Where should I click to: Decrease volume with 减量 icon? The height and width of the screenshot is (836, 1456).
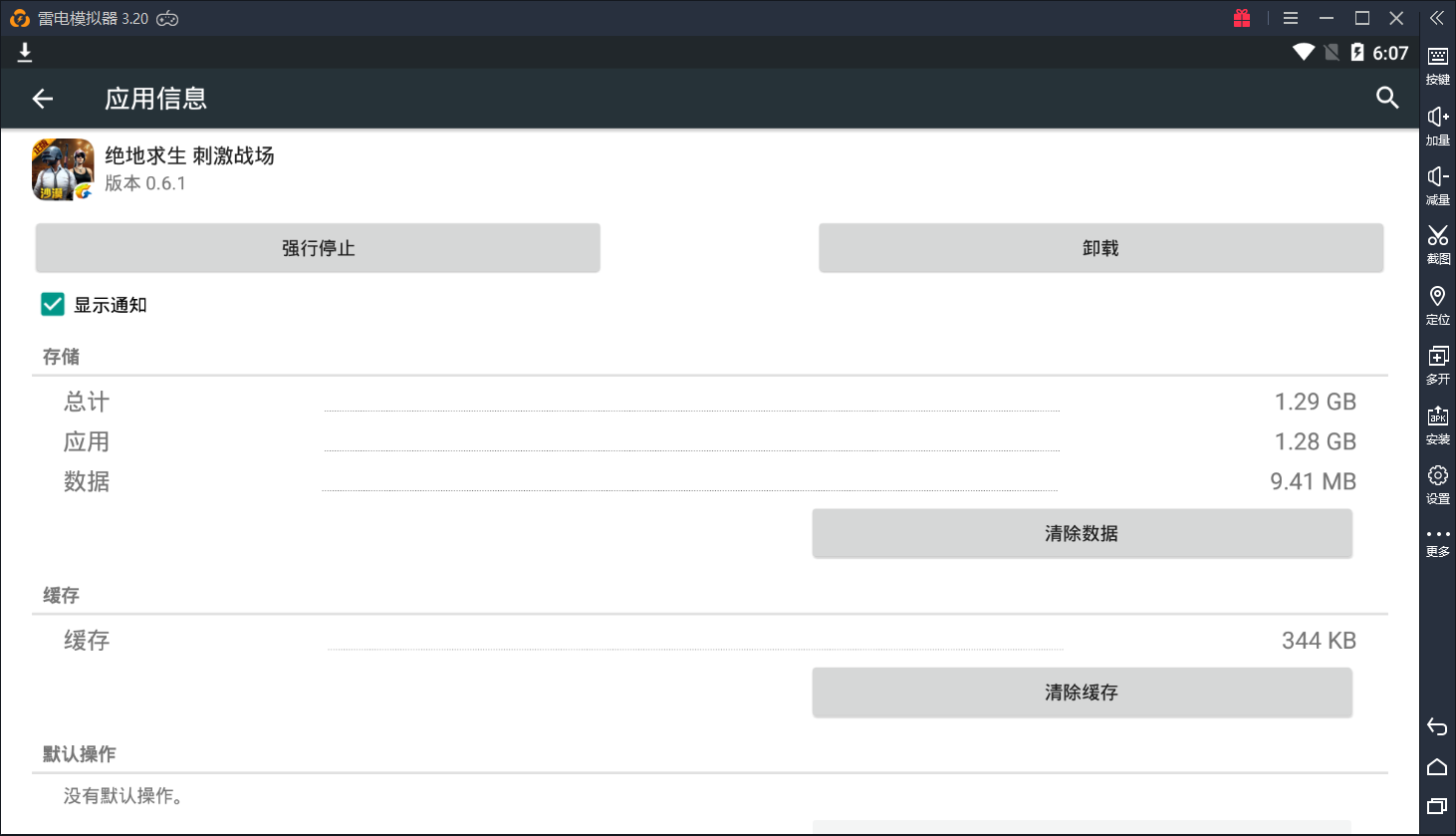(x=1437, y=184)
